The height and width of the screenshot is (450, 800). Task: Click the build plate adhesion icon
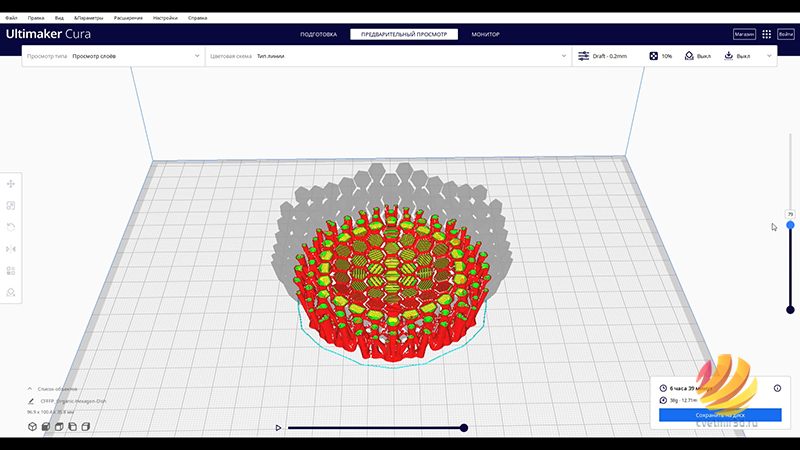(x=729, y=56)
